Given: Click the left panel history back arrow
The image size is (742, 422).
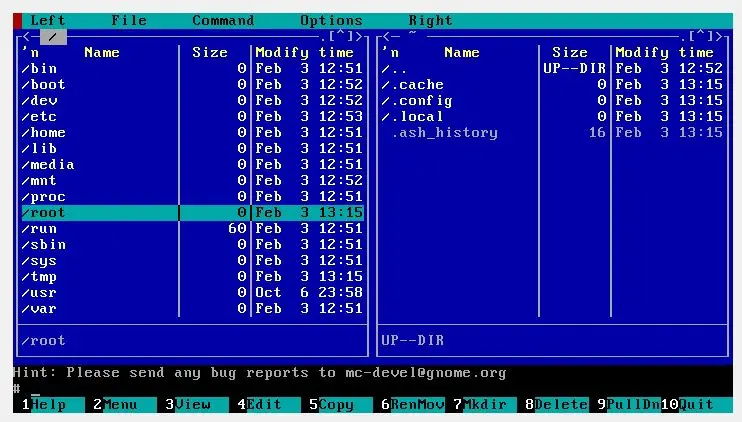Looking at the screenshot, I should pyautogui.click(x=26, y=36).
